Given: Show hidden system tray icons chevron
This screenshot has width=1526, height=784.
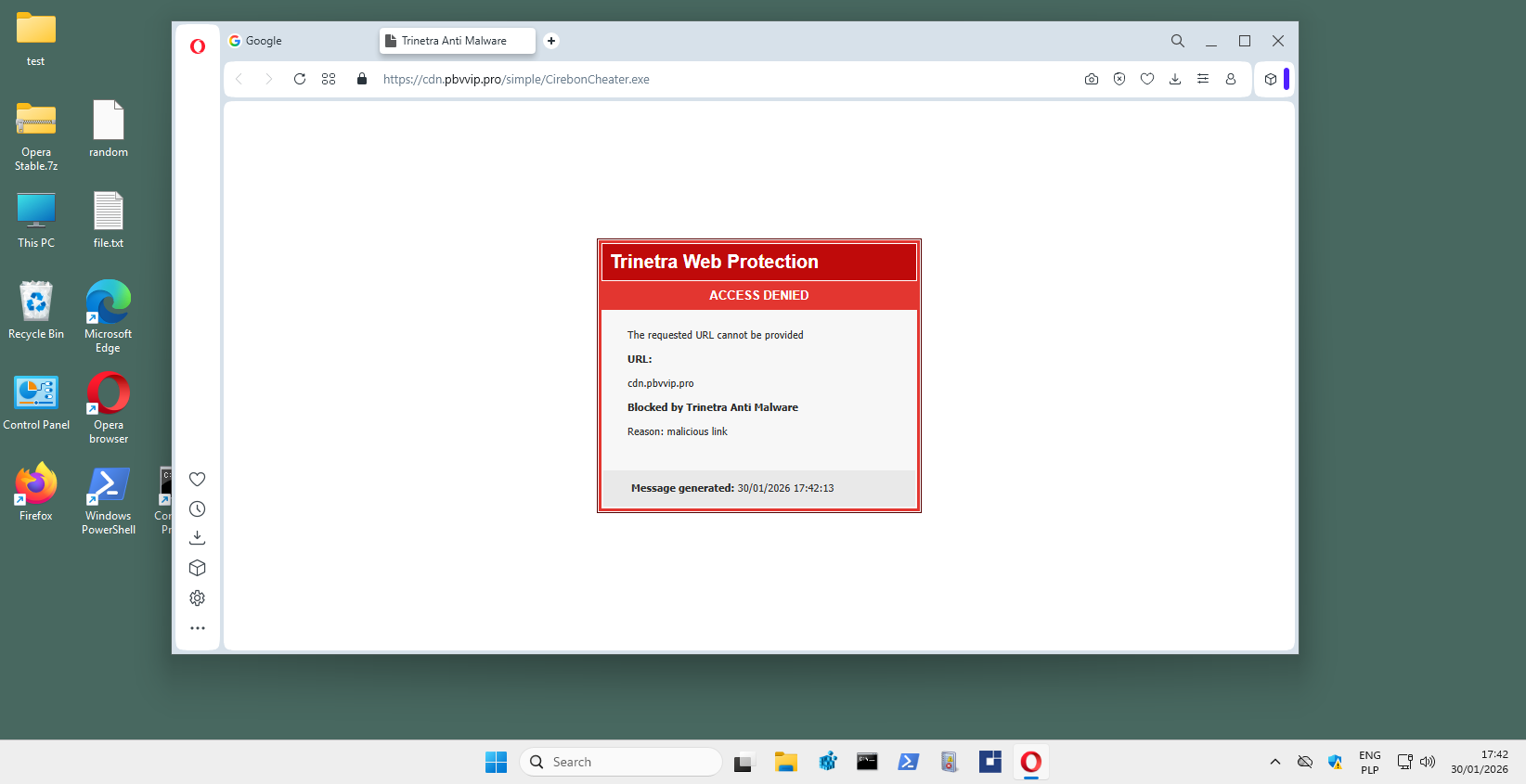Looking at the screenshot, I should coord(1275,762).
